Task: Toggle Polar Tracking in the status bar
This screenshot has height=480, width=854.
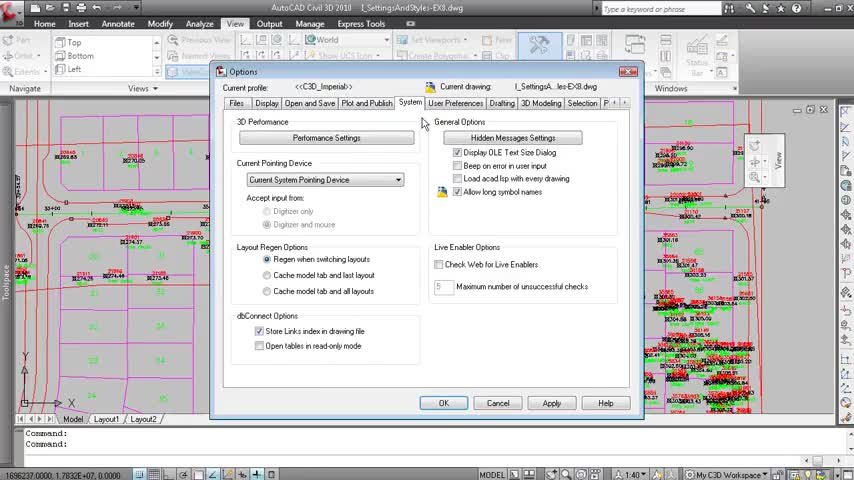Action: coord(184,475)
